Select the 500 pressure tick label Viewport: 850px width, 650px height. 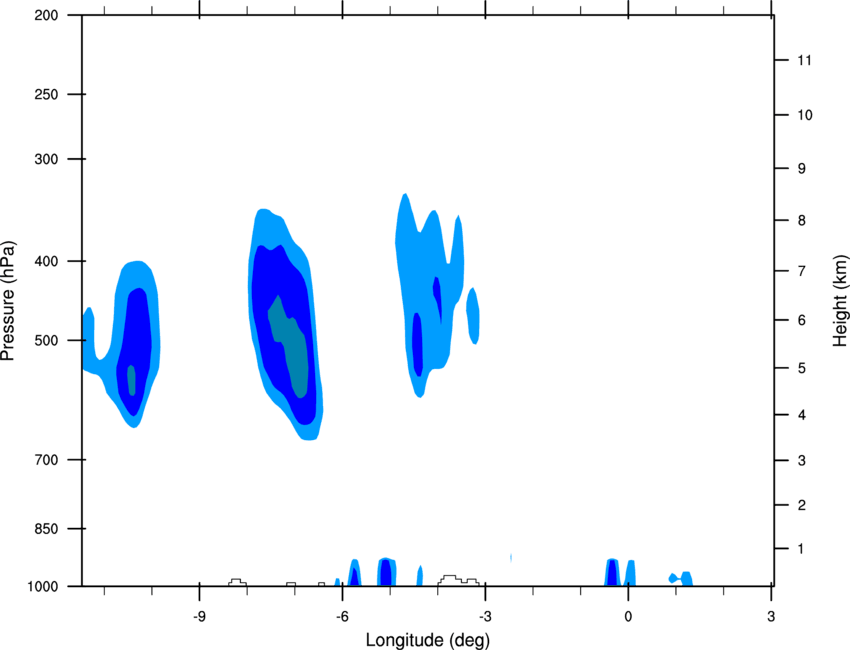click(x=46, y=340)
